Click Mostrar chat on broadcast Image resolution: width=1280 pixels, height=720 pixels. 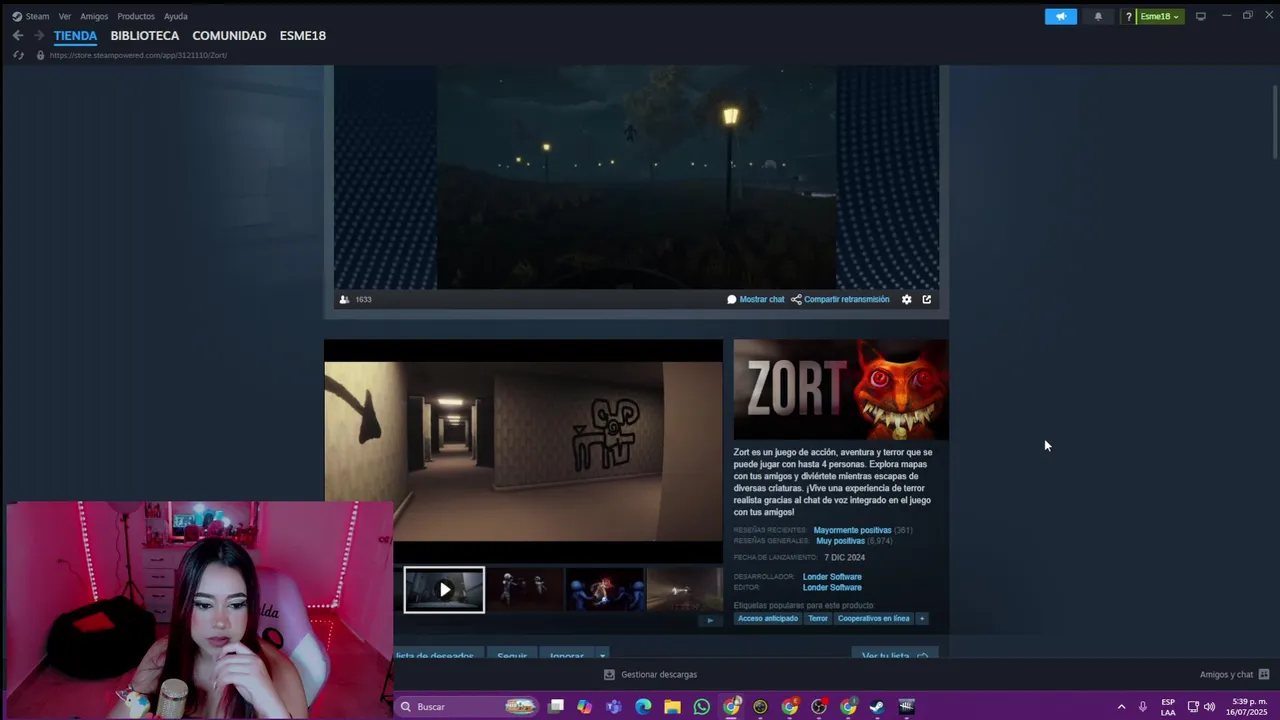tap(756, 299)
